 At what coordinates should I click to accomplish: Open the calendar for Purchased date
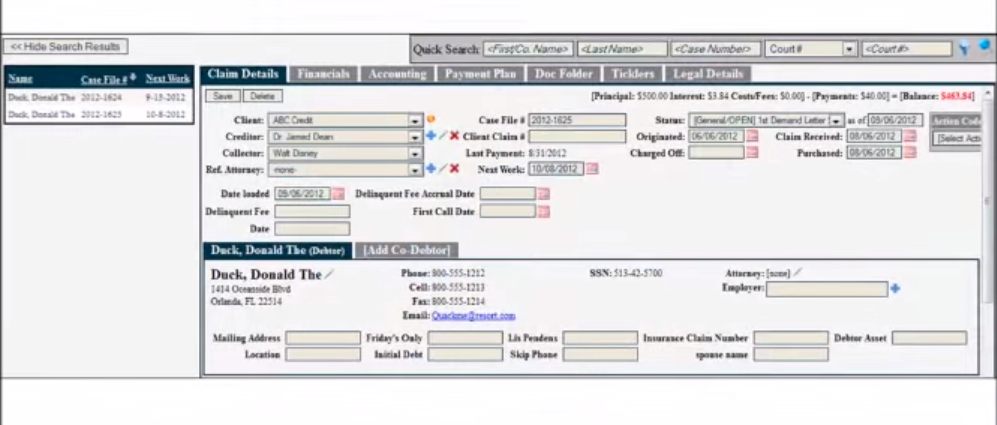pyautogui.click(x=911, y=153)
